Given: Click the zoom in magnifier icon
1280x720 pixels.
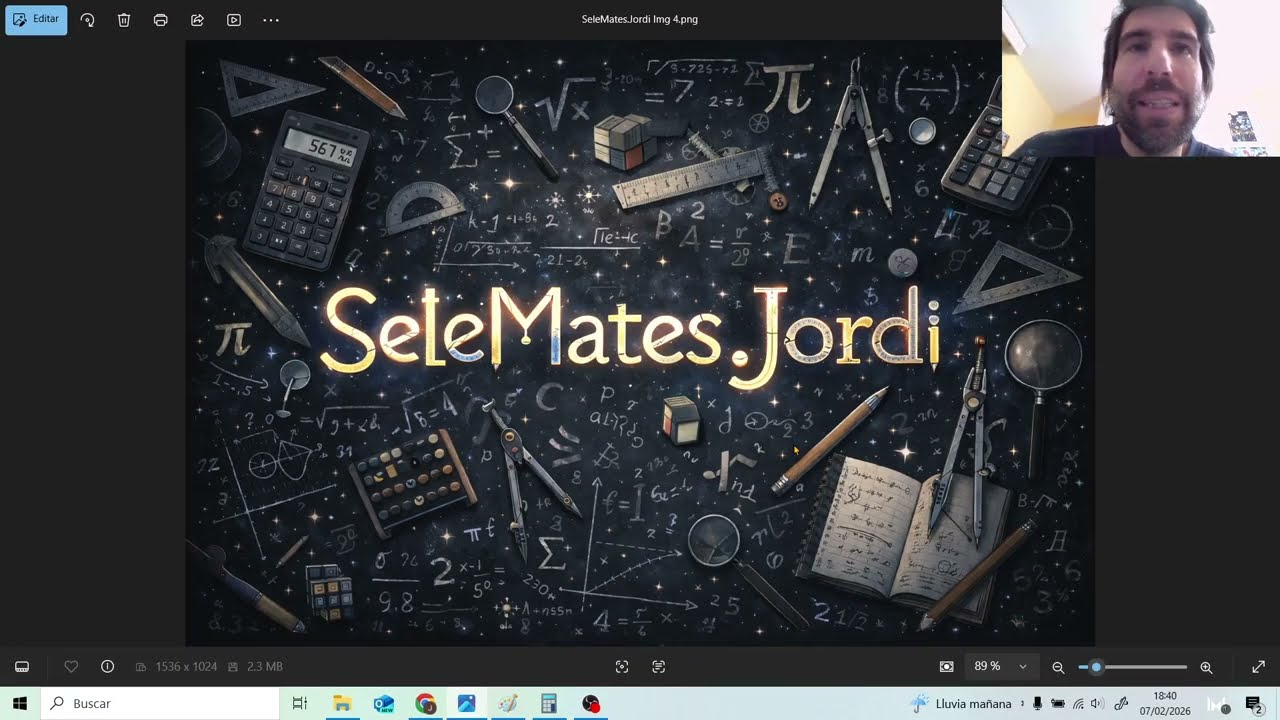Looking at the screenshot, I should 1206,667.
